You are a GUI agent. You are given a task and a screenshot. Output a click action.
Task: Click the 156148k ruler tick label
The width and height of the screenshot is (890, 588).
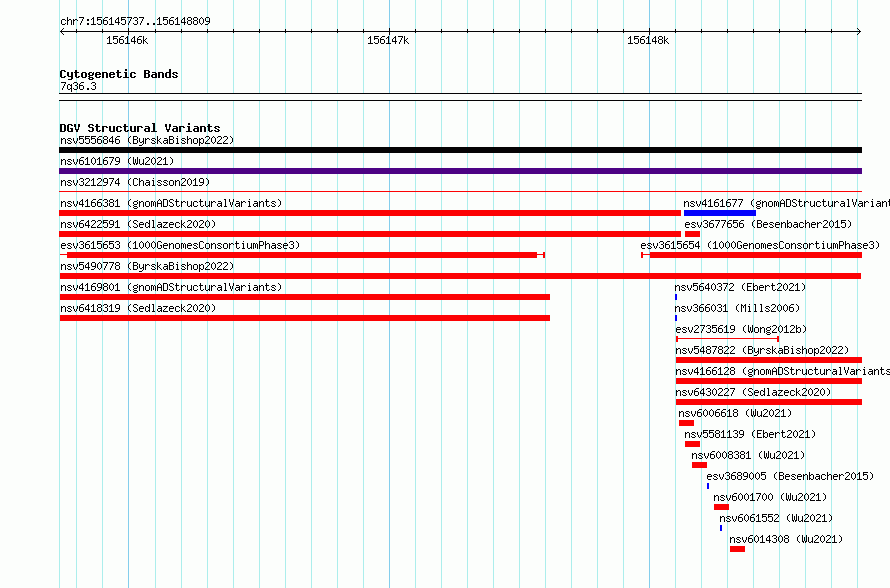coord(648,40)
